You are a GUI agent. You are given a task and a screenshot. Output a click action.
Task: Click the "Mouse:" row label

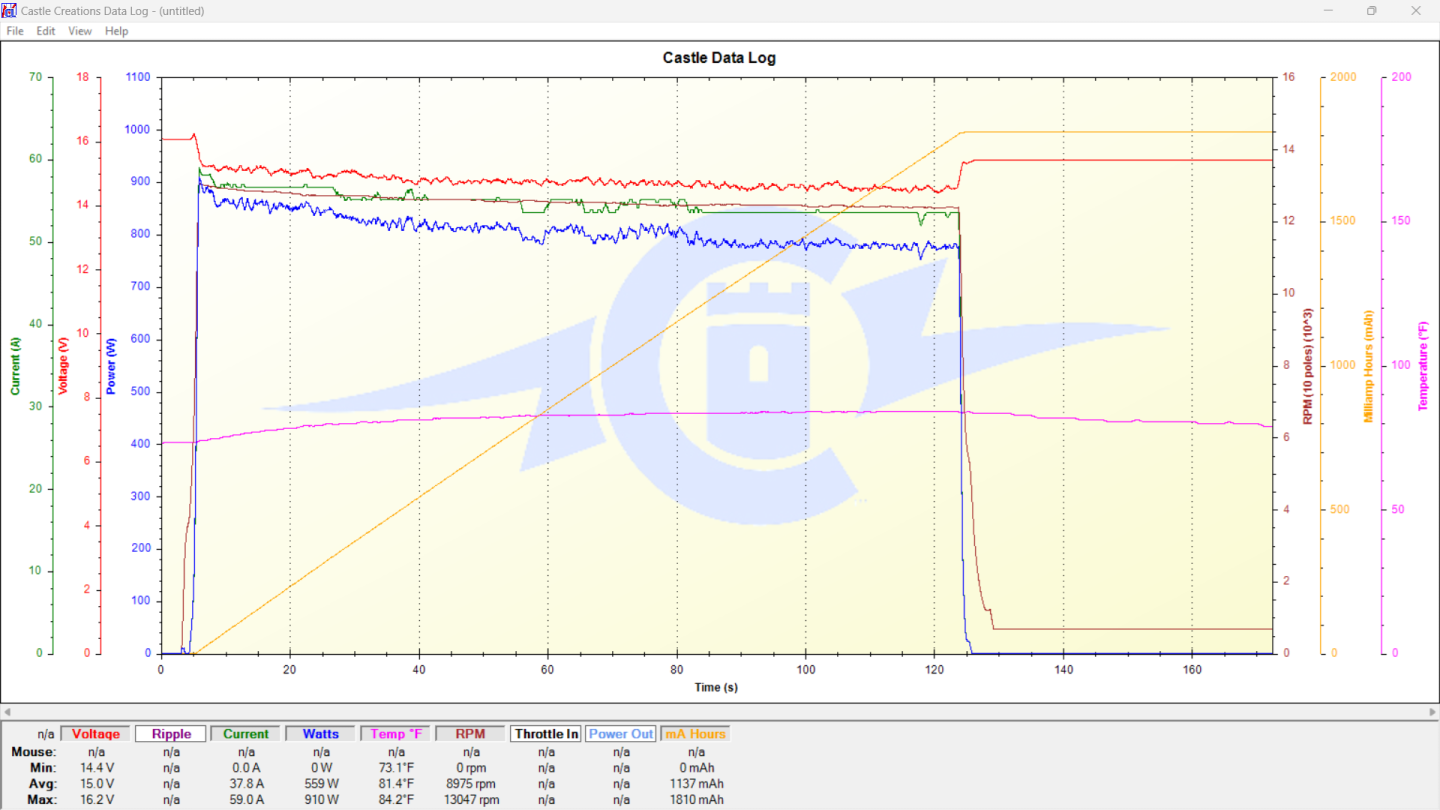(34, 752)
